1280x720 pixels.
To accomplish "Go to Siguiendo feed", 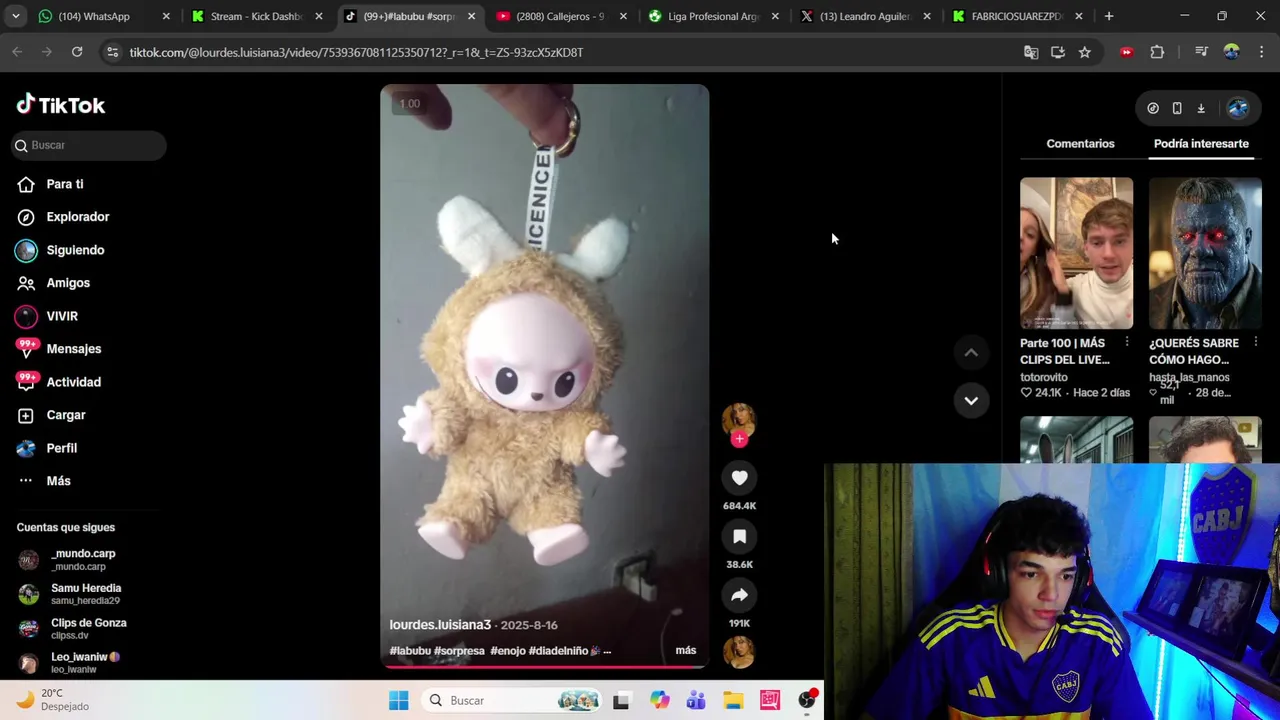I will pyautogui.click(x=75, y=250).
